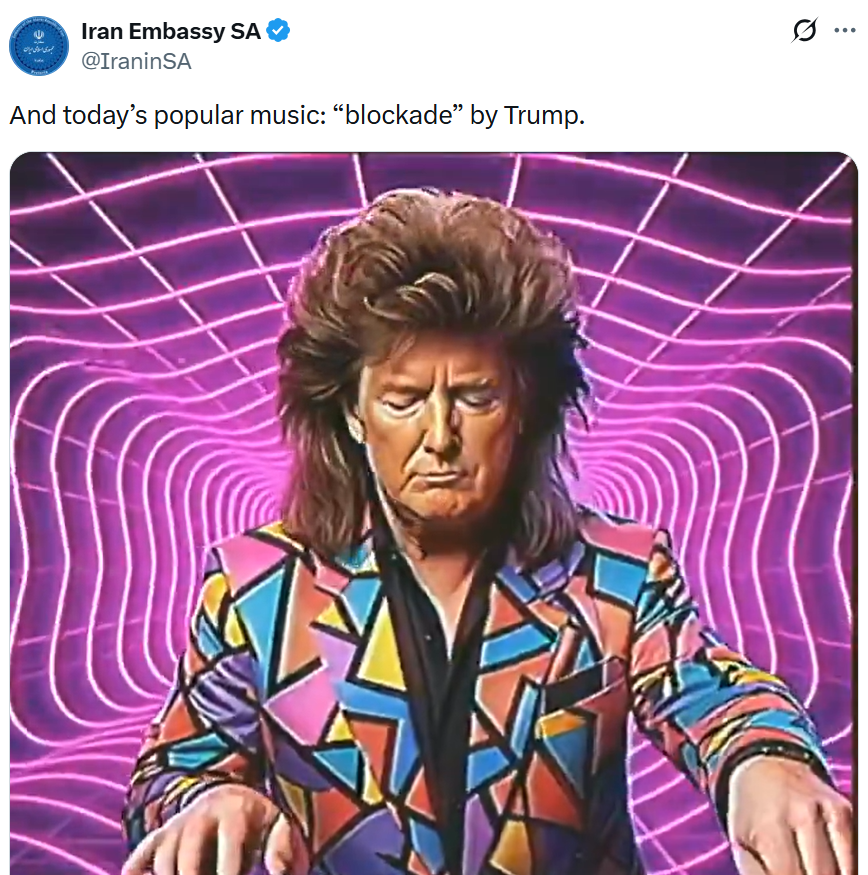The width and height of the screenshot is (868, 875).
Task: Click the Iran Embassy SA display name
Action: (171, 31)
